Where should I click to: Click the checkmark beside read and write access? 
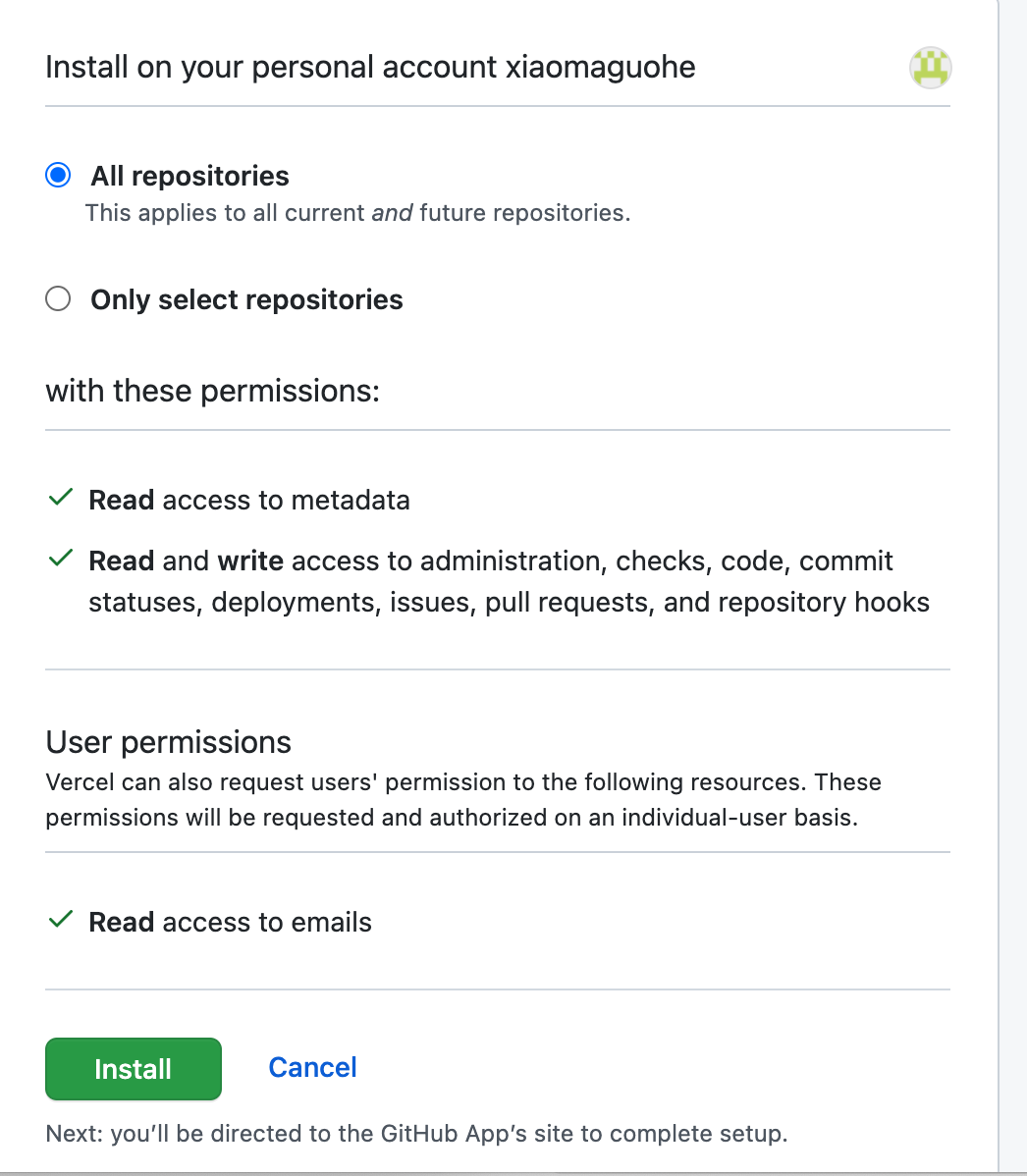click(x=61, y=560)
